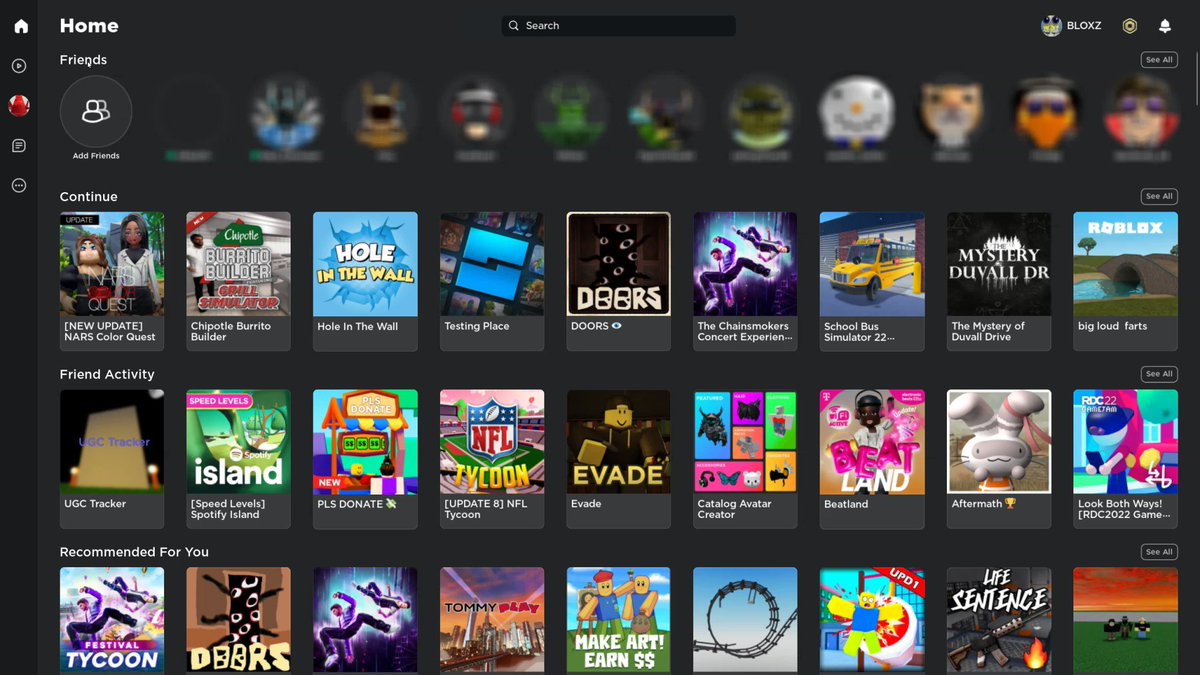Image resolution: width=1200 pixels, height=675 pixels.
Task: Open big loud farts game tile
Action: coord(1125,281)
